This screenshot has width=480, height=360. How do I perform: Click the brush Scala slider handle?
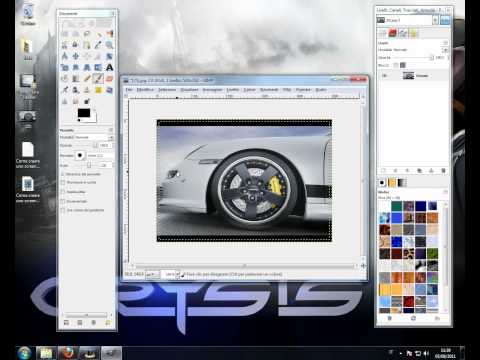[x=89, y=165]
